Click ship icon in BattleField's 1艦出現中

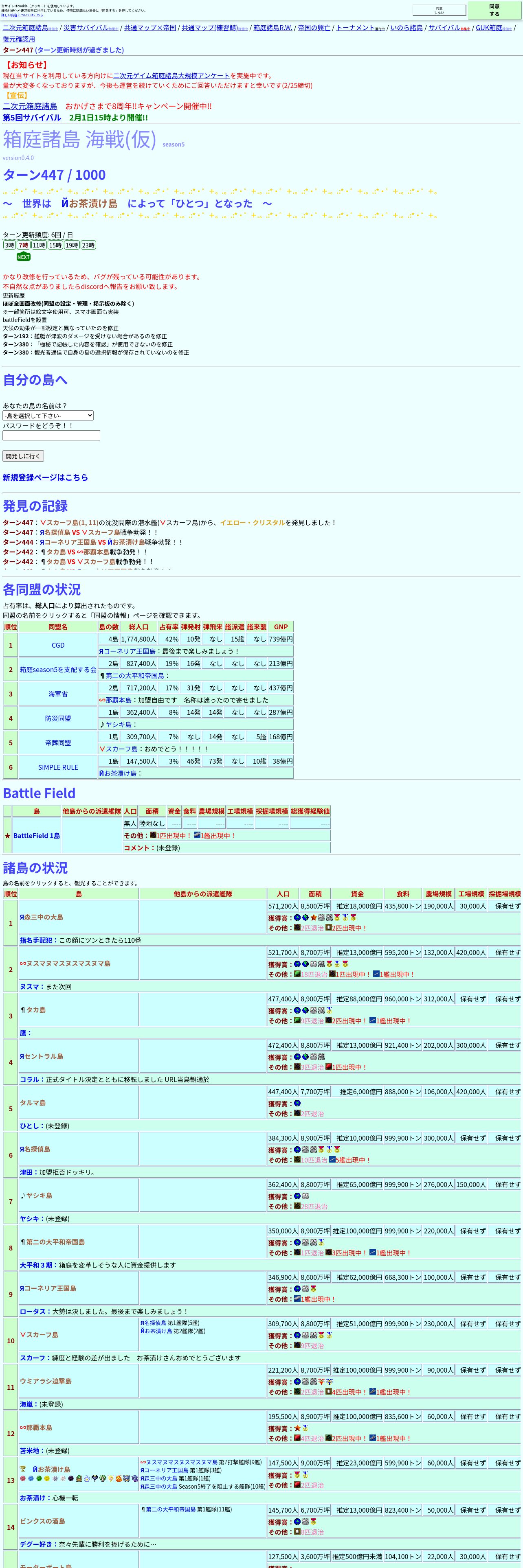[197, 835]
